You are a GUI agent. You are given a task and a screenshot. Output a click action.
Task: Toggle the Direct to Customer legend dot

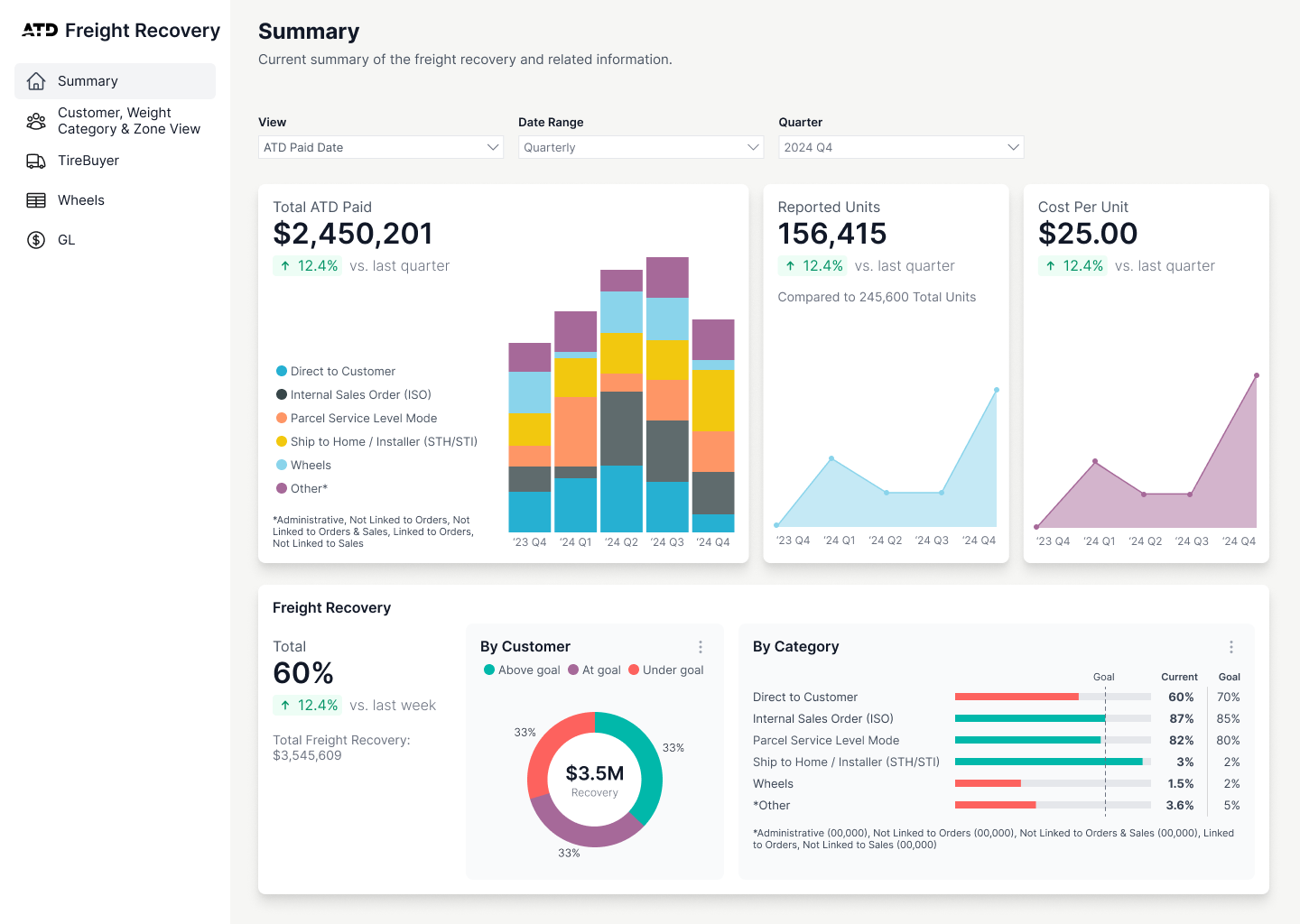pyautogui.click(x=282, y=371)
